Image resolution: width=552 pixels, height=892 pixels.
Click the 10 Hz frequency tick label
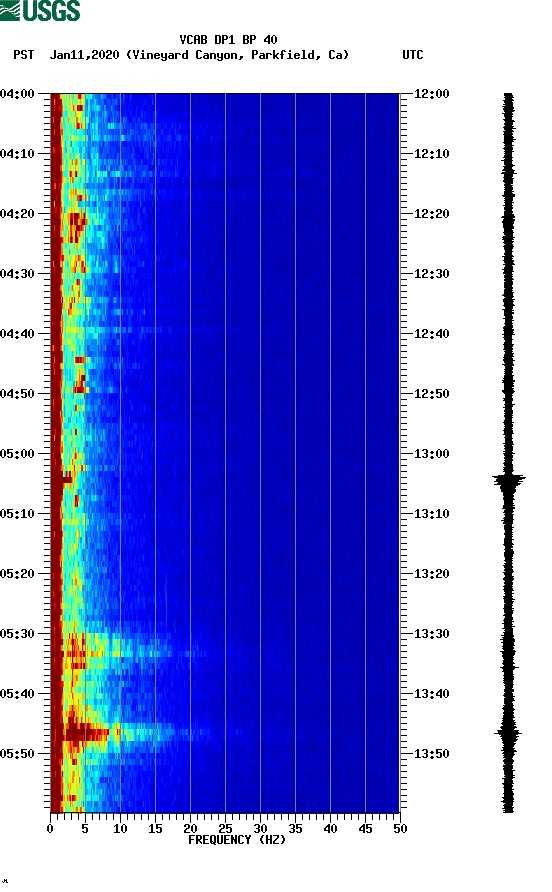pos(120,829)
